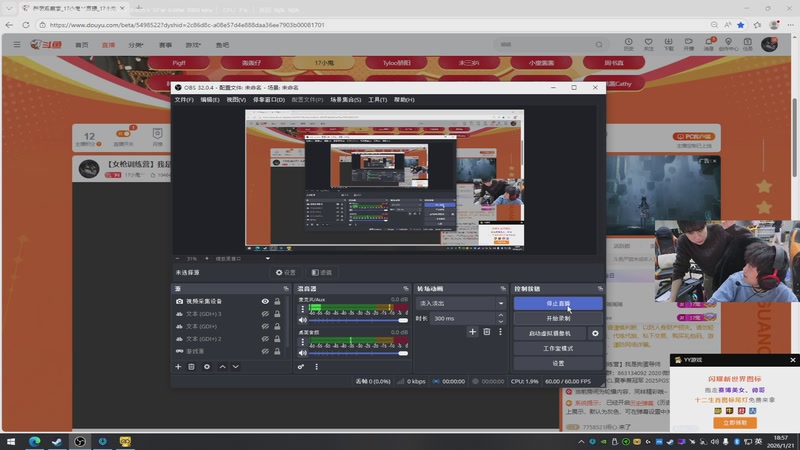Open browser tab list chevron
Viewport: 800px width, 450px height.
[9, 9]
